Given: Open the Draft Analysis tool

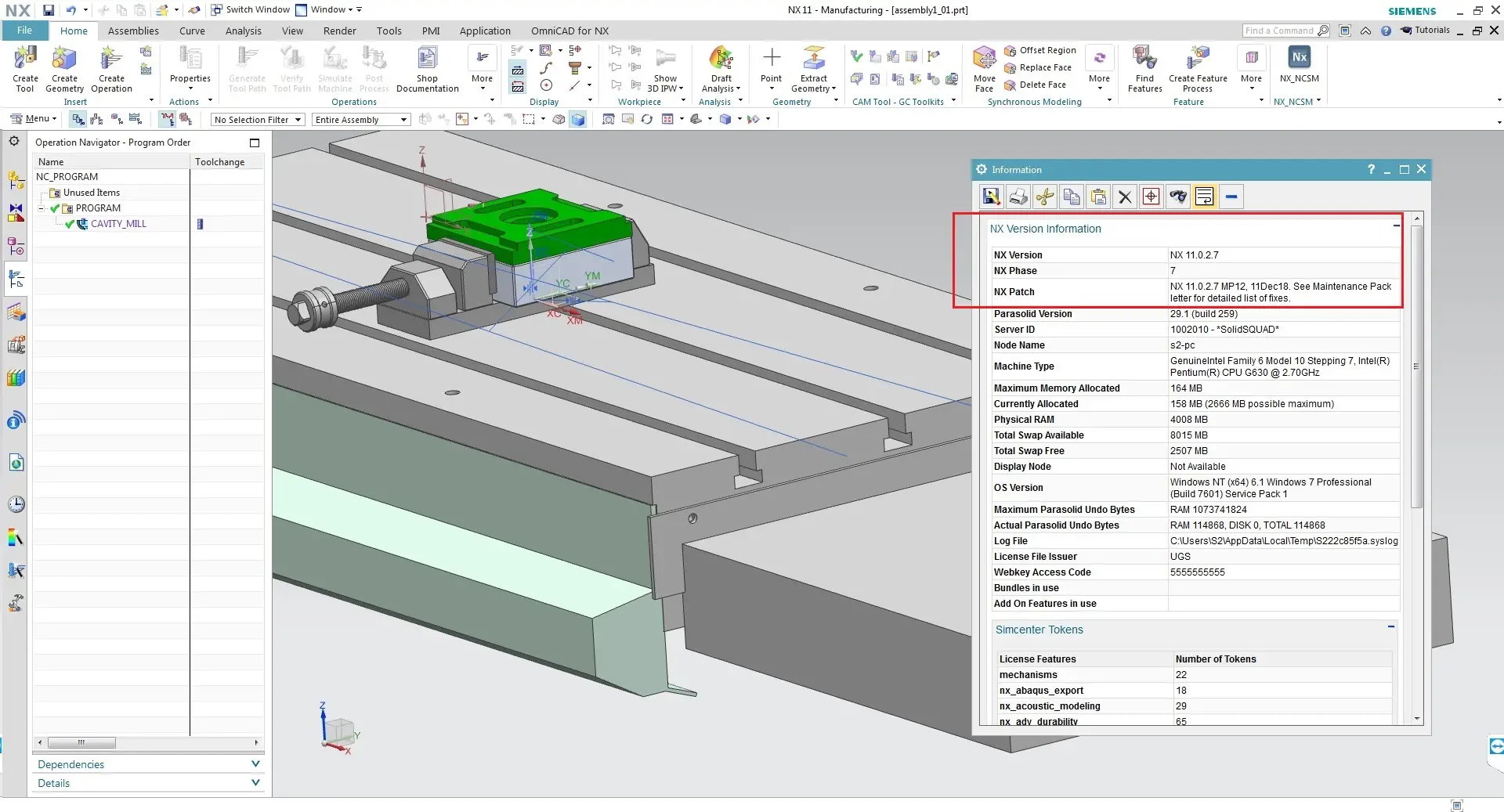Looking at the screenshot, I should tap(721, 69).
